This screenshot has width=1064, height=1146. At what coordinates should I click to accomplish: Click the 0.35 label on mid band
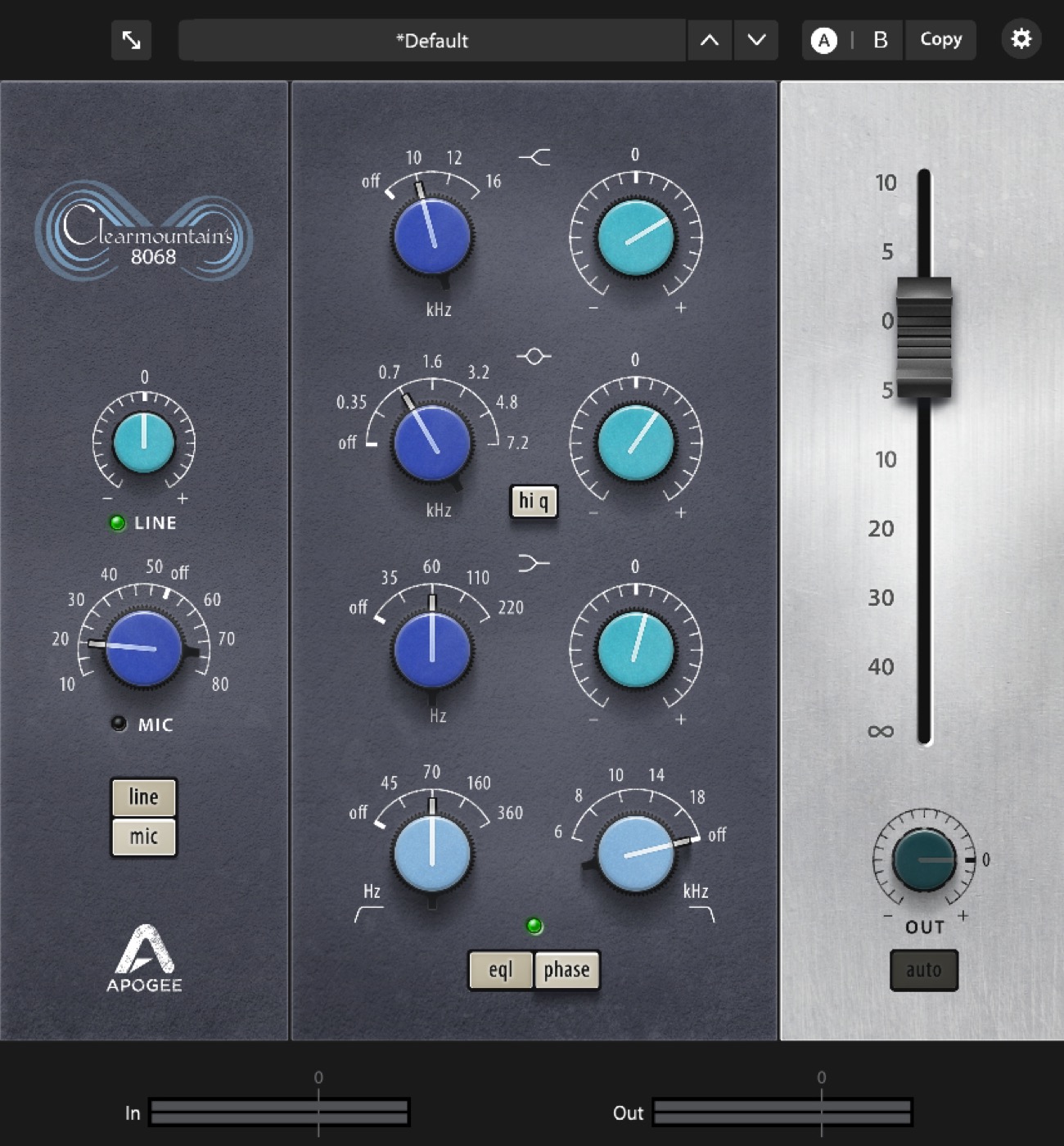click(x=352, y=402)
